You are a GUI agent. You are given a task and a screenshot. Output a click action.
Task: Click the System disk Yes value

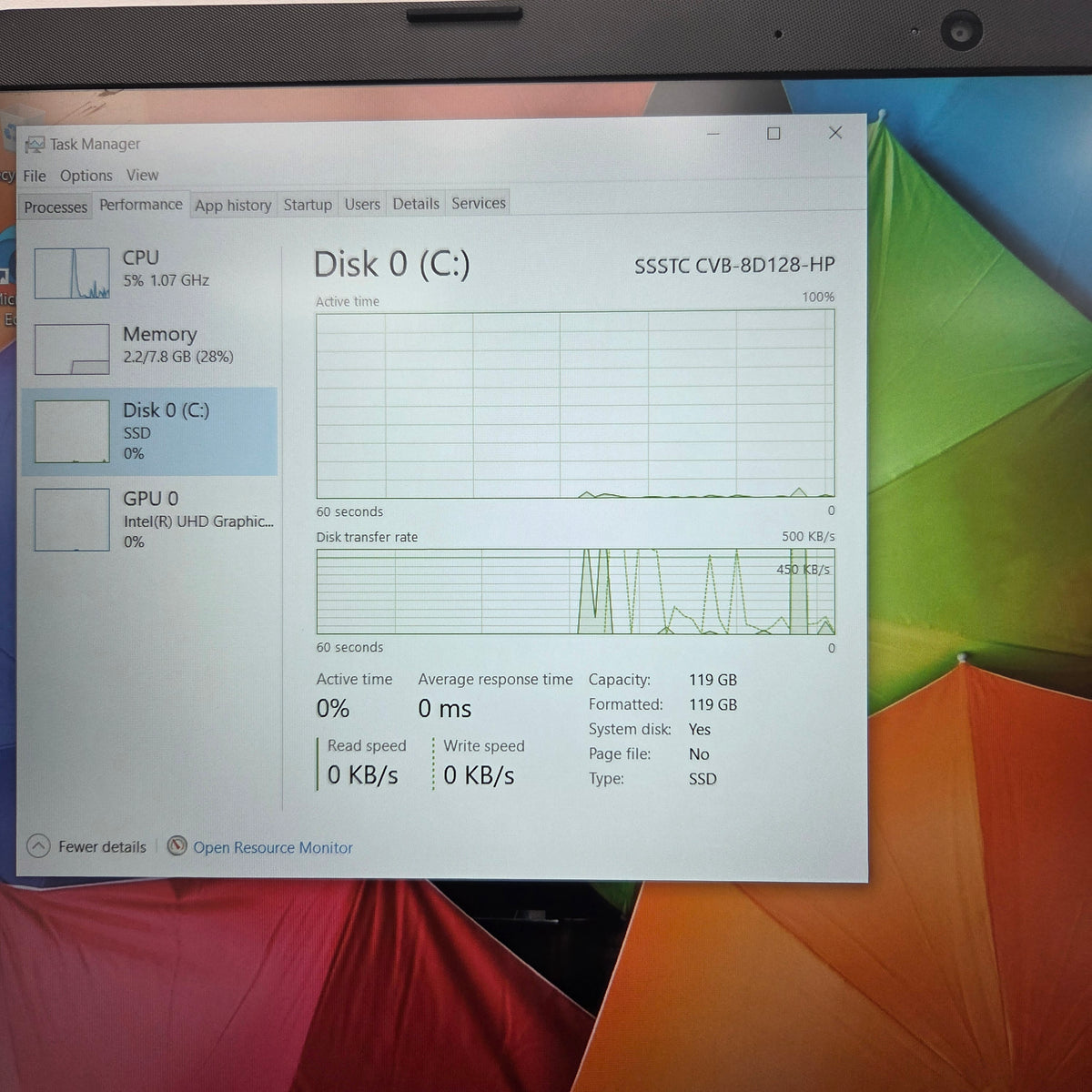tap(700, 729)
